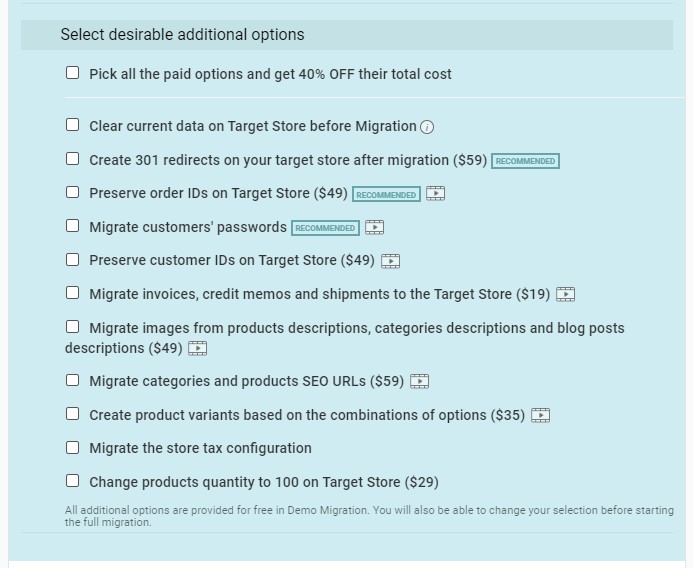
Task: Open video icon beside Preserve order IDs
Action: [x=435, y=194]
